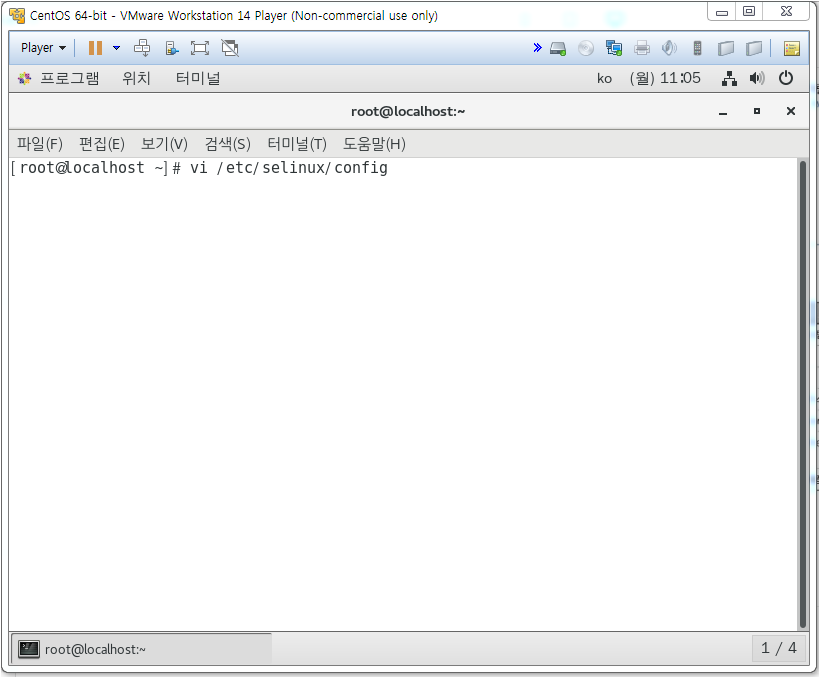
Task: Open the GNOME volume icon
Action: (x=757, y=78)
